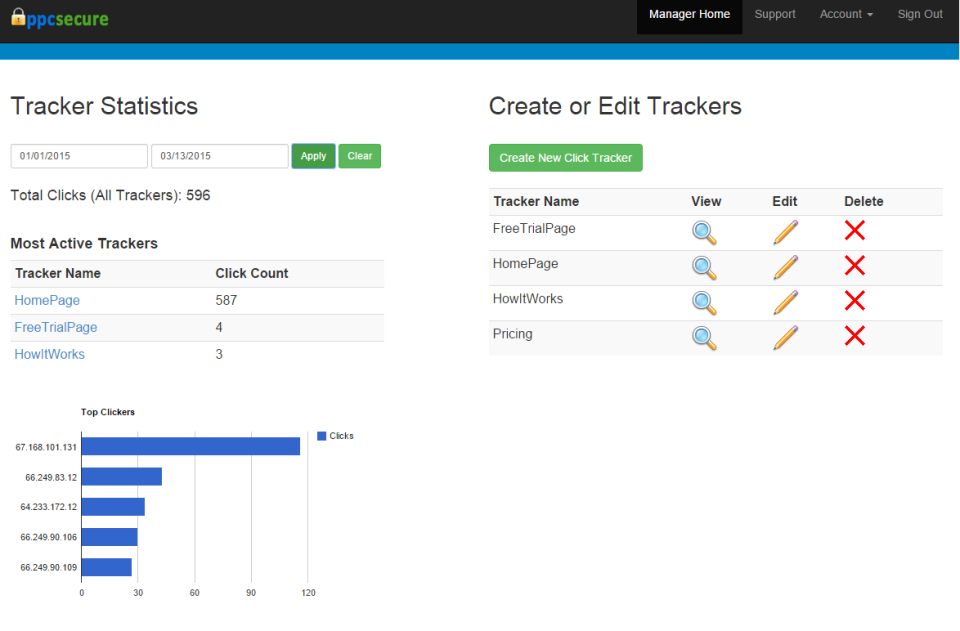
Task: Click the Click Count column header
Action: tap(252, 274)
